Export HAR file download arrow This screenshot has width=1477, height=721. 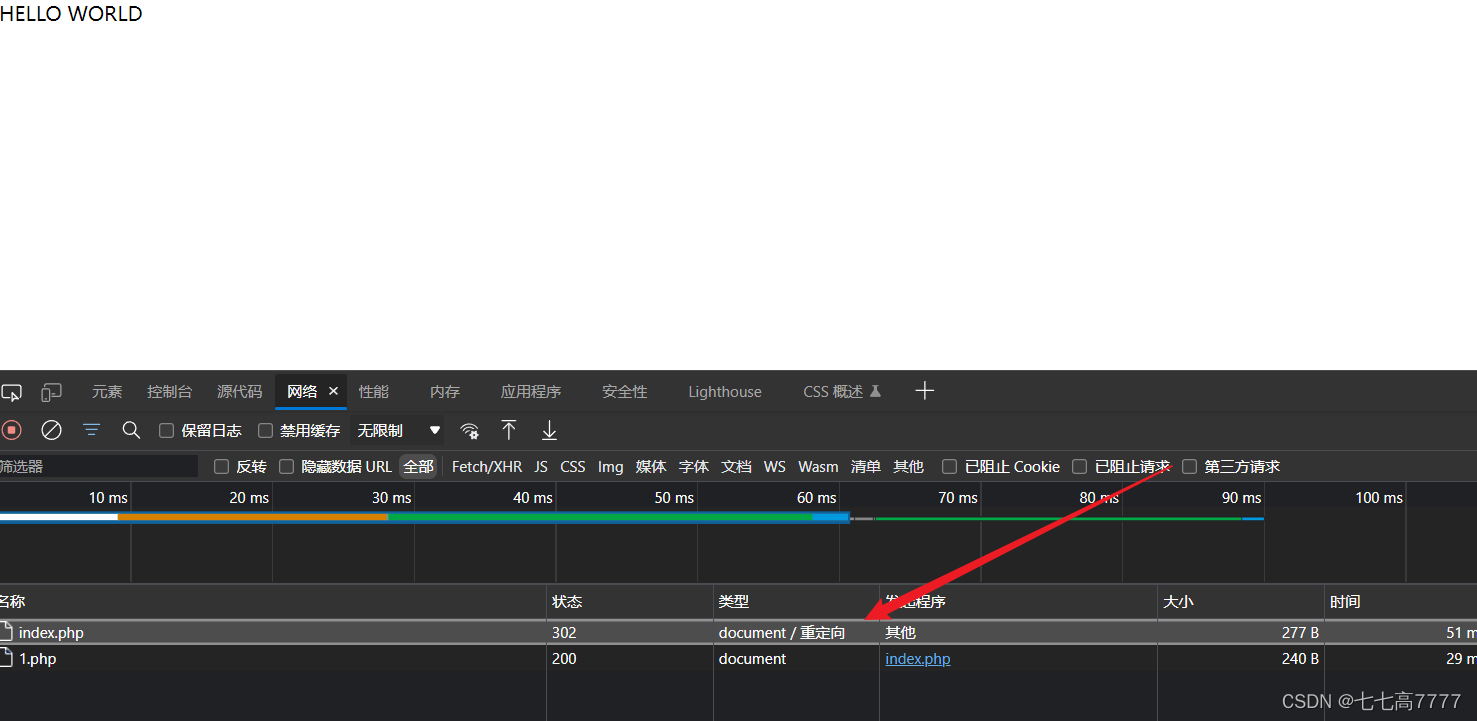[549, 430]
